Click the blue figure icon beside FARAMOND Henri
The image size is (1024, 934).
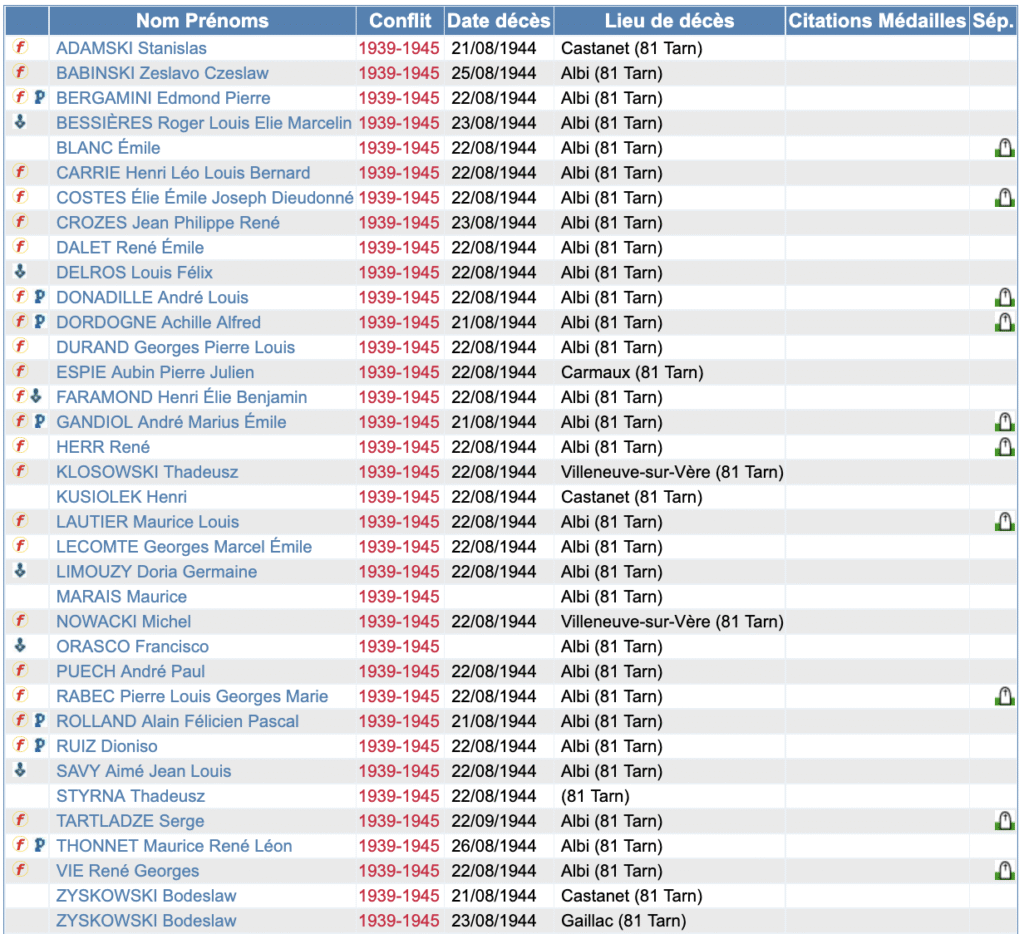click(36, 396)
